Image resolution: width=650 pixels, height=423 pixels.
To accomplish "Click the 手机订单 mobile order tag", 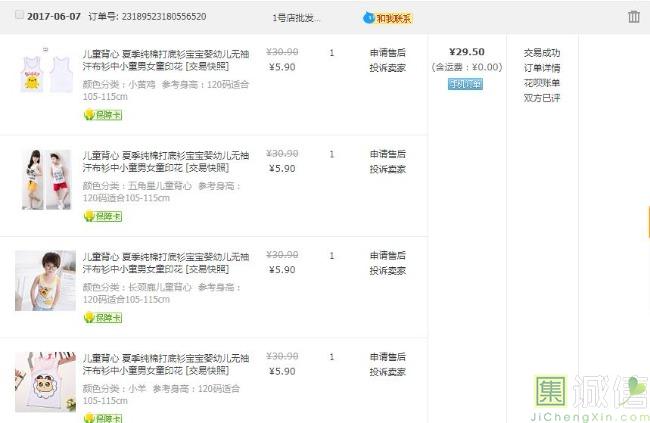I will coord(465,84).
